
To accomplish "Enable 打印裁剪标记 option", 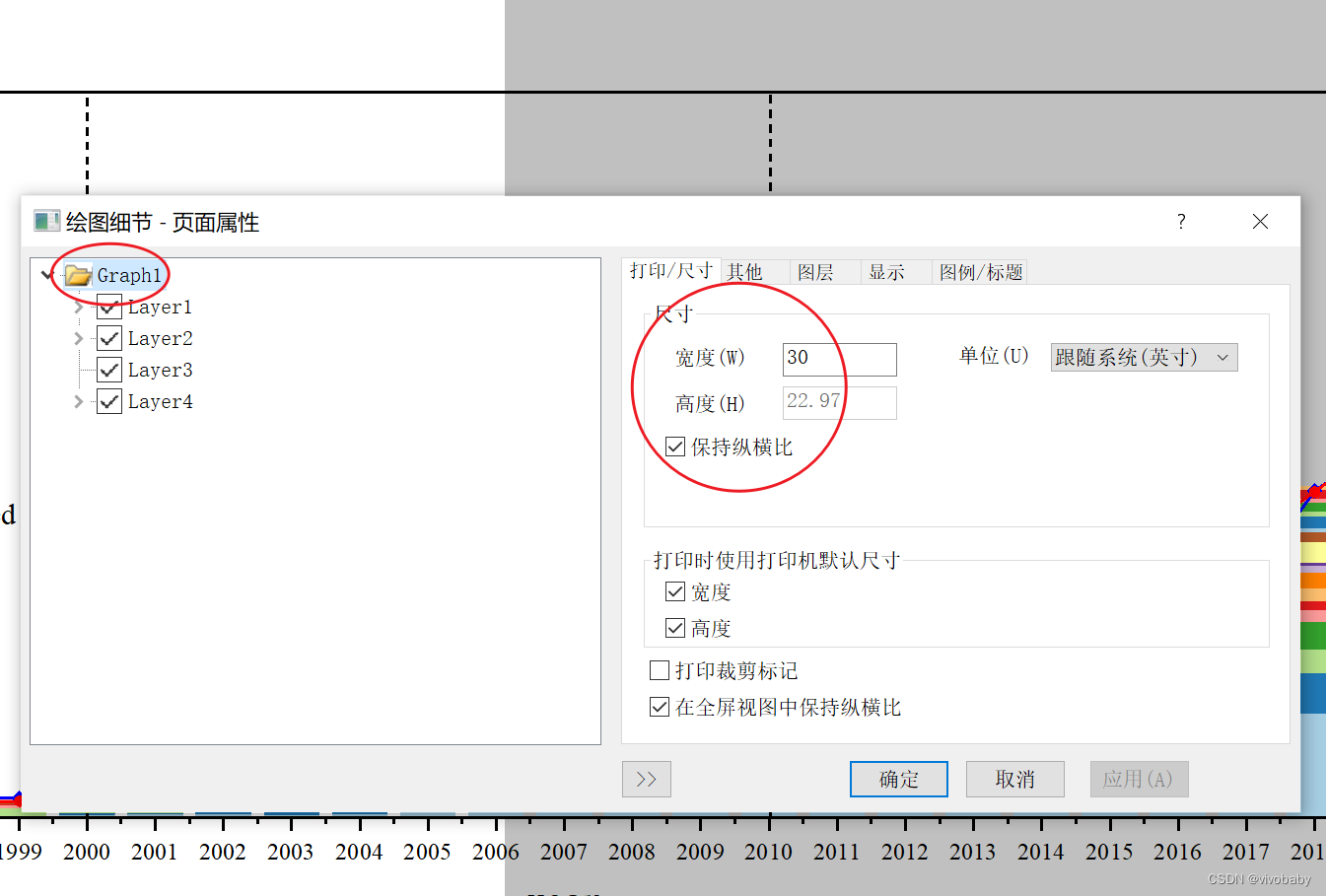I will pyautogui.click(x=660, y=670).
